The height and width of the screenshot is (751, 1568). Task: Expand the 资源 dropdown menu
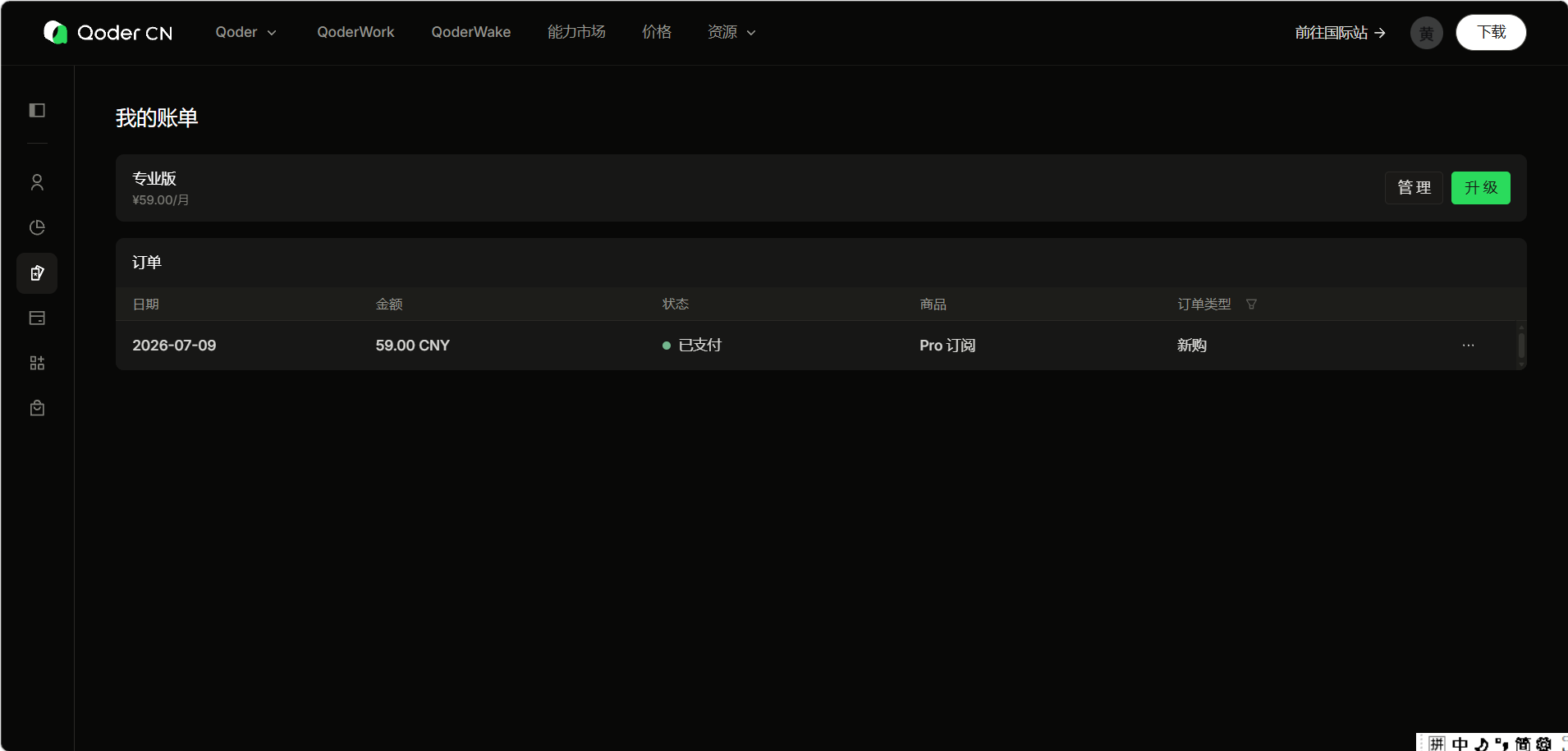click(731, 32)
